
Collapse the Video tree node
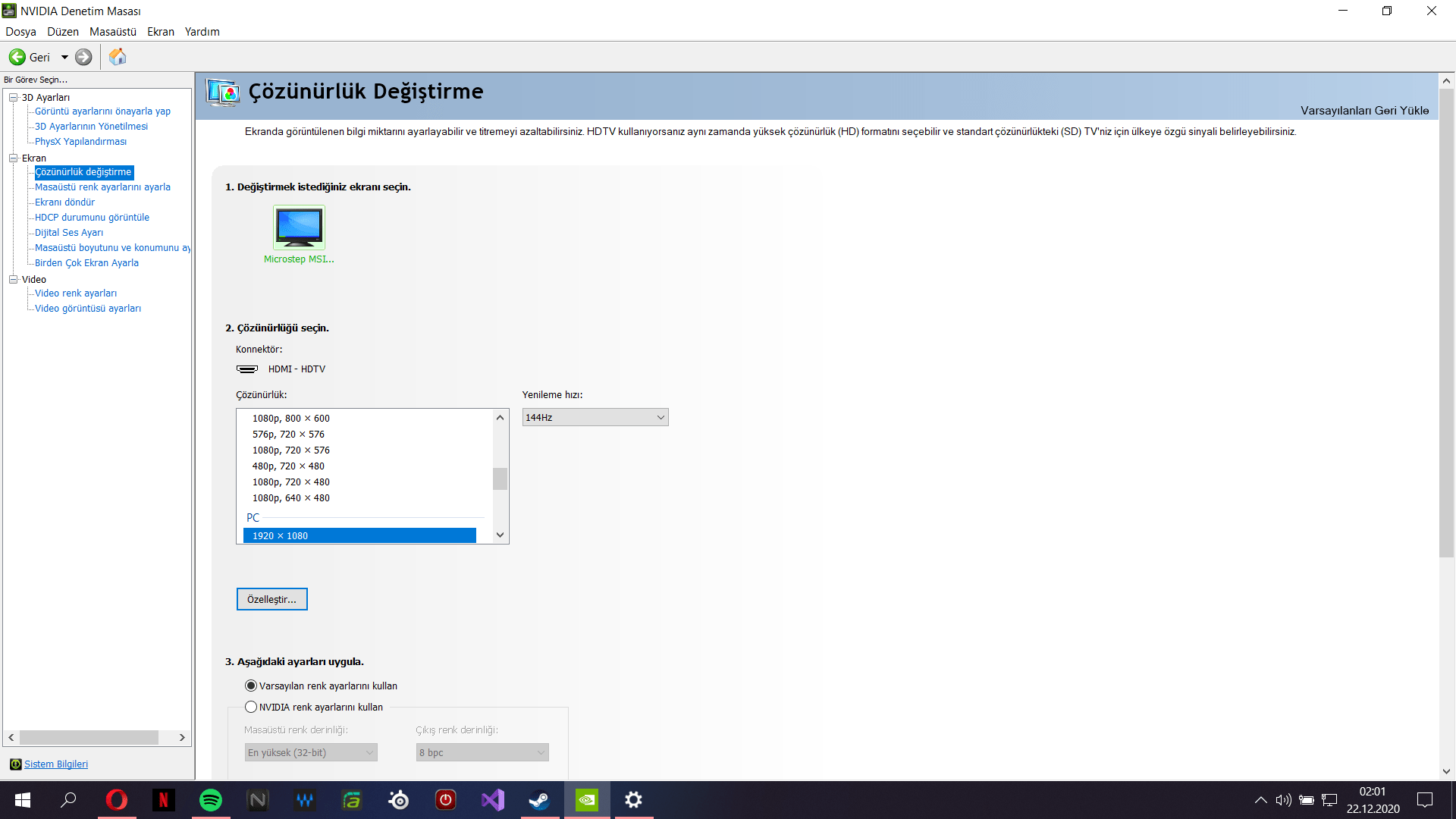click(13, 279)
